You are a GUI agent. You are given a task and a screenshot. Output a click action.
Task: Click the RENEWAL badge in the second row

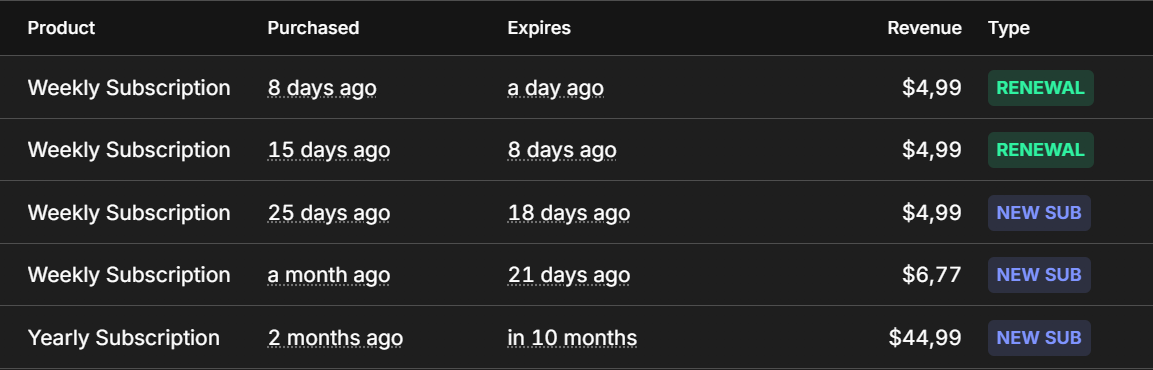click(1040, 150)
